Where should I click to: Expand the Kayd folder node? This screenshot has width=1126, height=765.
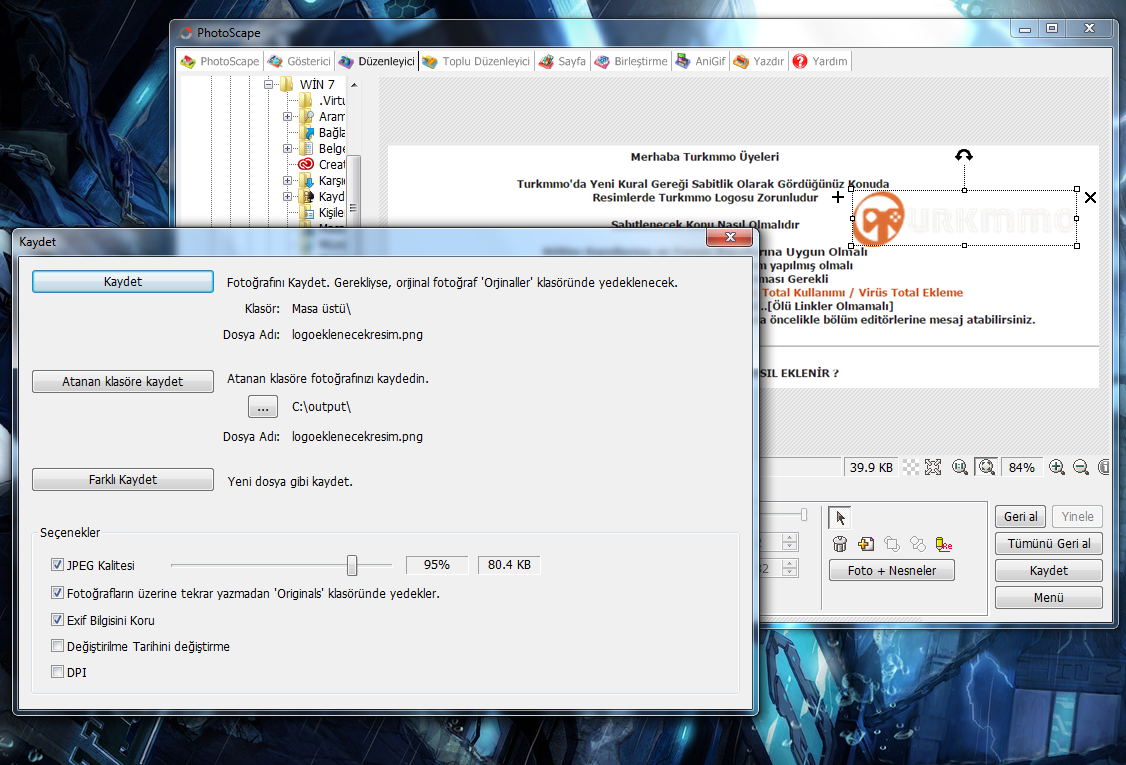(287, 196)
